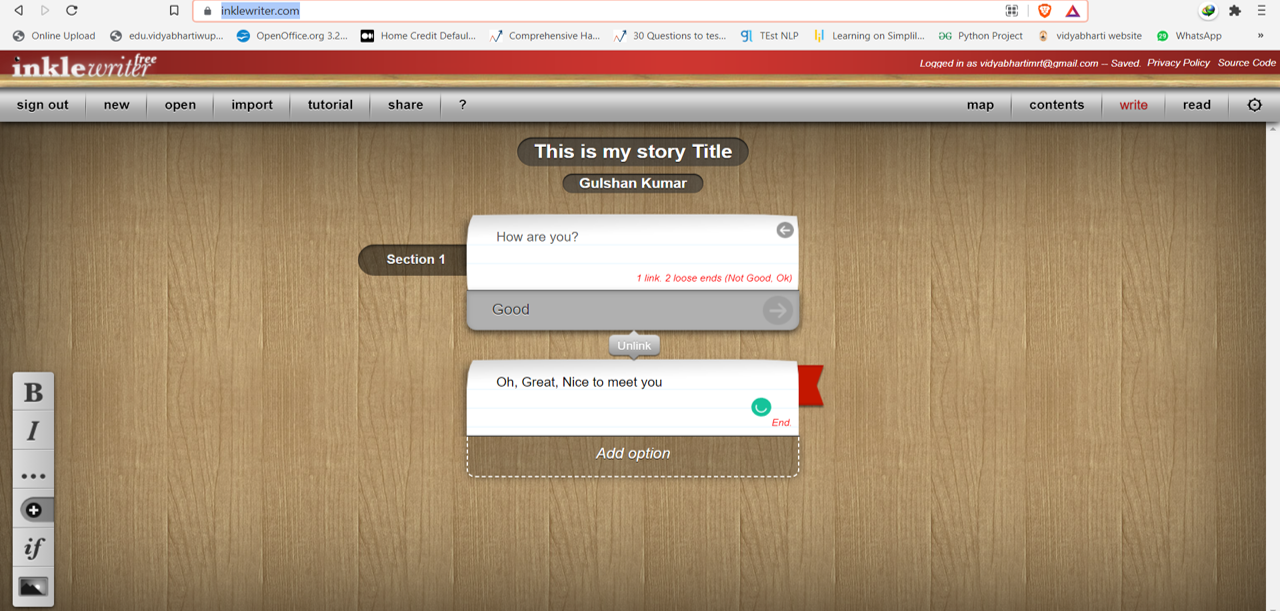Open the settings gear icon
The image size is (1280, 611).
tap(1254, 105)
